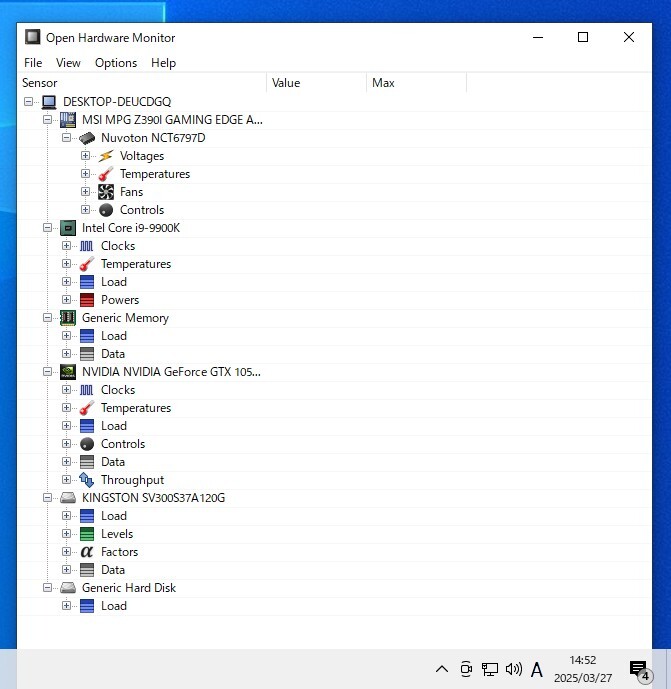Open the View menu
Image resolution: width=671 pixels, height=689 pixels.
coord(68,63)
